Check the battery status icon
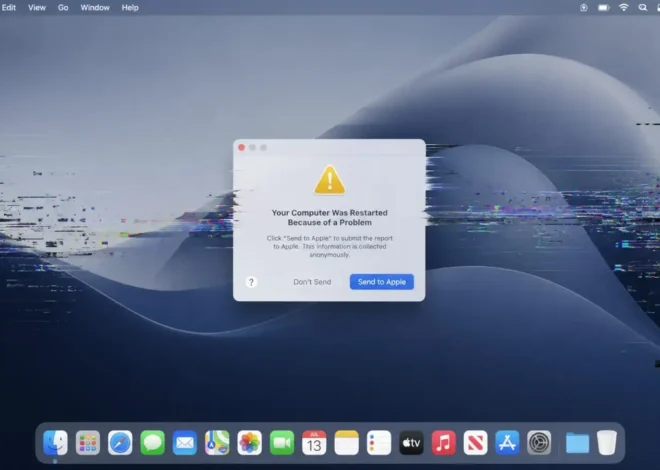Viewport: 660px width, 470px height. tap(604, 8)
